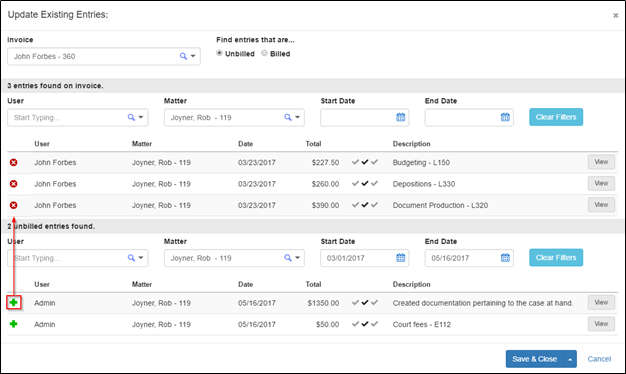Image resolution: width=626 pixels, height=374 pixels.
Task: Open calendar picker for 05/16/2017 End Date
Action: click(x=505, y=258)
